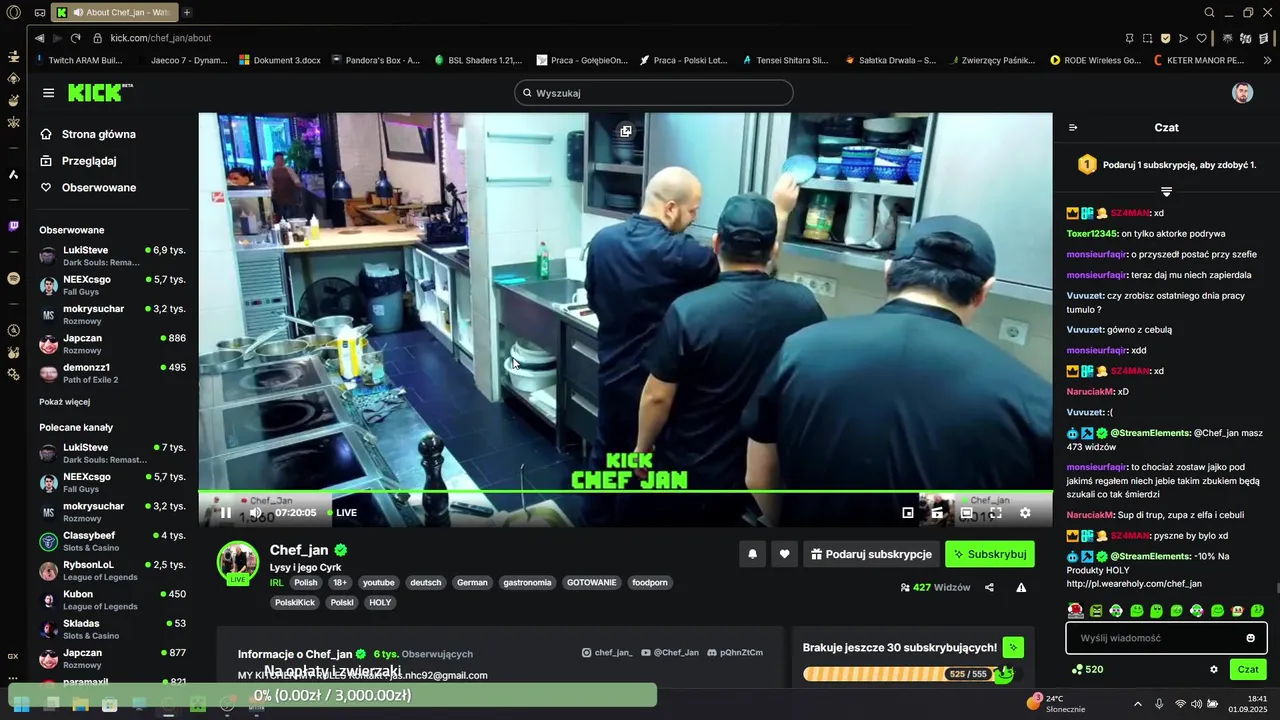The image size is (1280, 720).
Task: Open chef_jan_ Instagram link
Action: click(607, 652)
